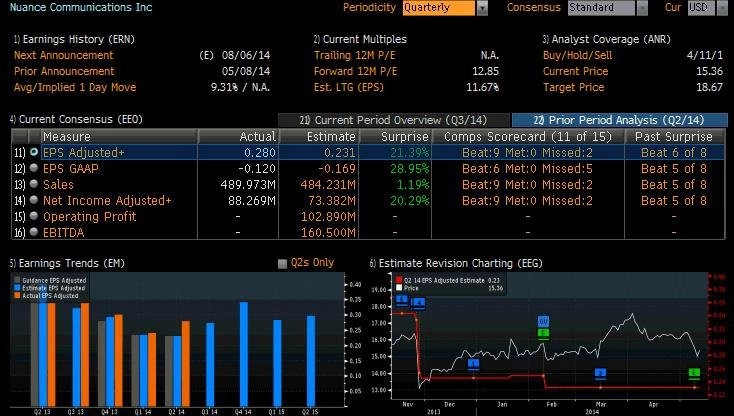Click the Target Price value 18.67
This screenshot has width=734, height=416.
point(709,87)
